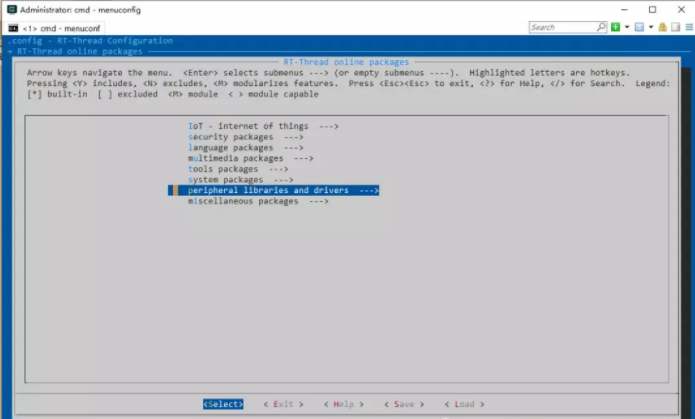Close the Administrator cmd window
This screenshot has height=419, width=695.
coord(681,9)
